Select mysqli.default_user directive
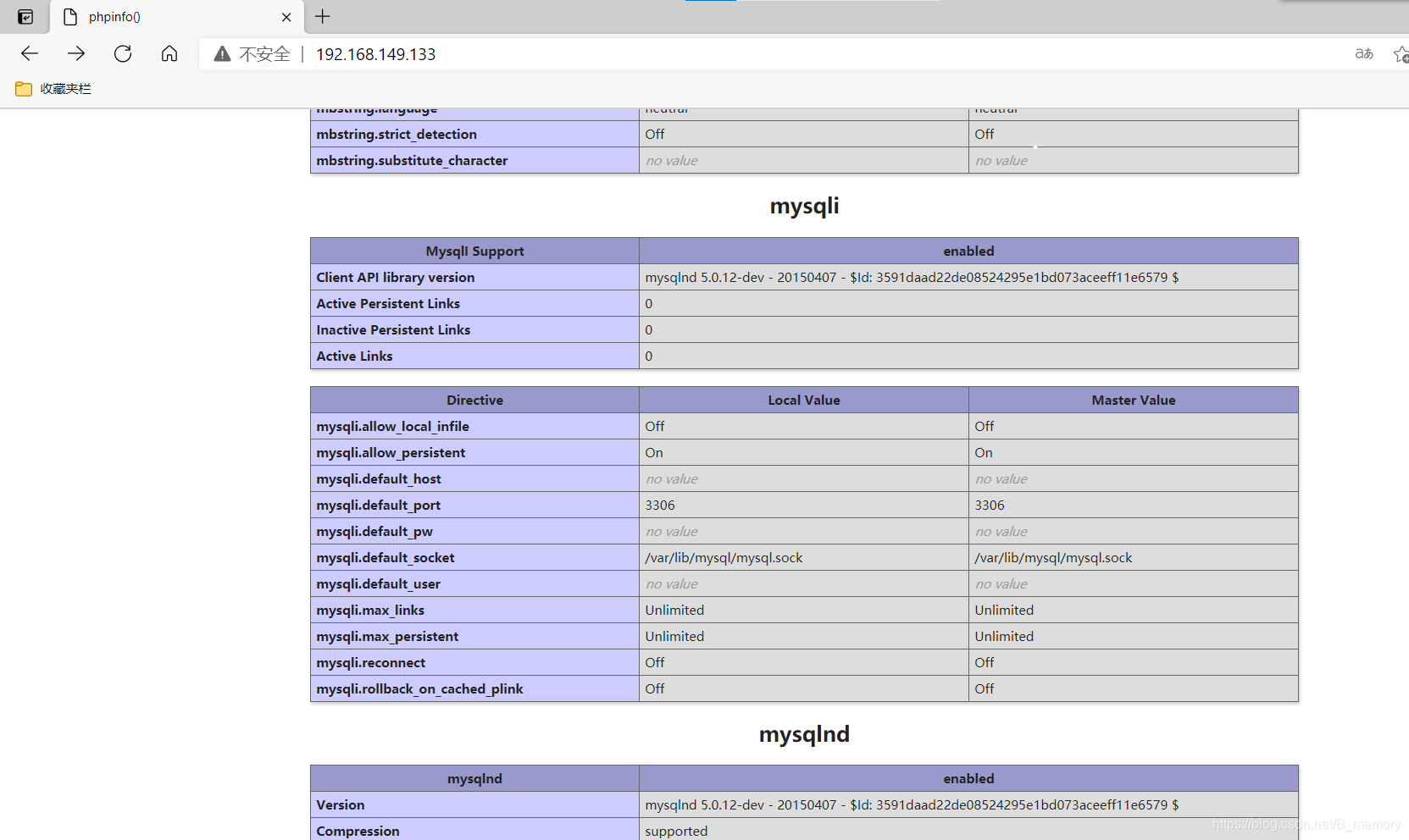The width and height of the screenshot is (1409, 840). [378, 584]
